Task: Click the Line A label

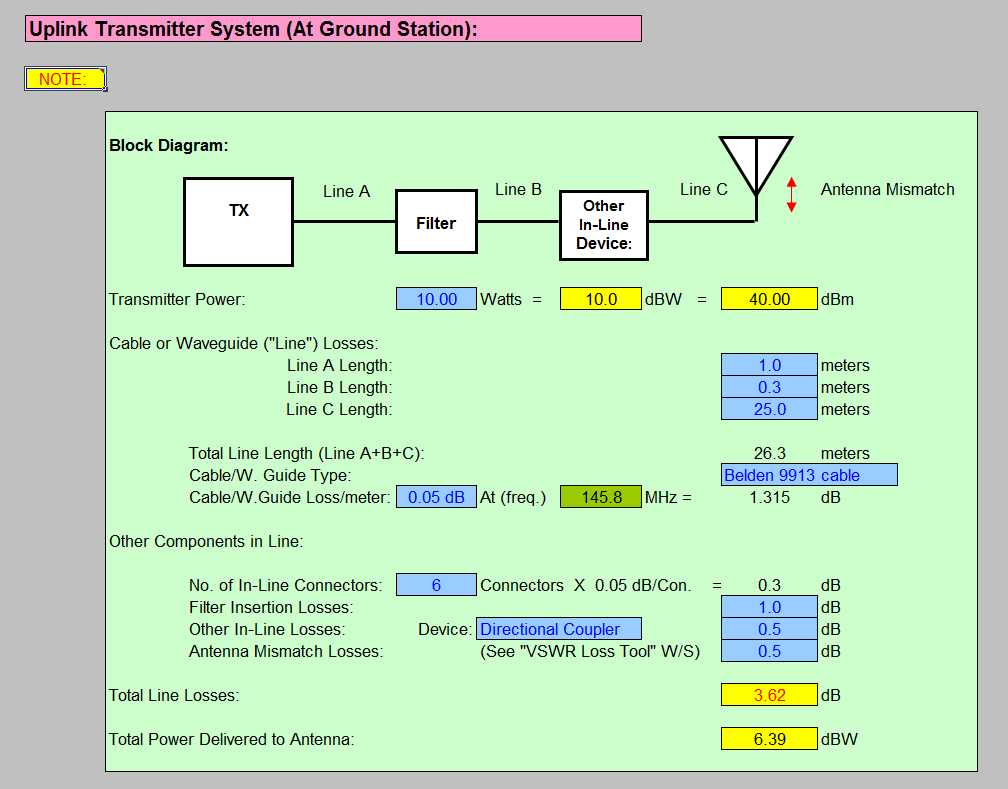Action: click(x=346, y=192)
